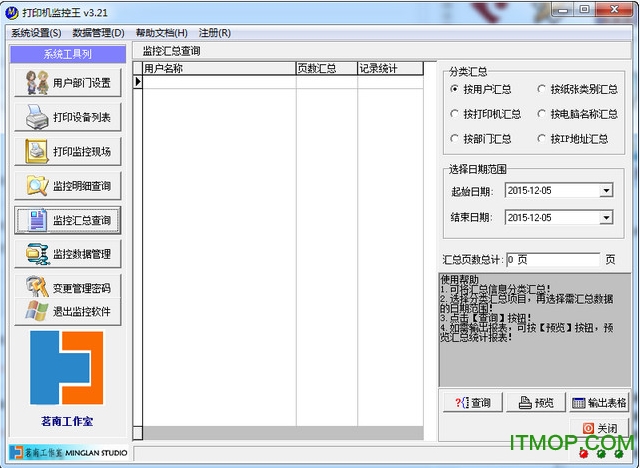Minimize the 打印机监控王 window
The height and width of the screenshot is (468, 640).
pos(563,10)
